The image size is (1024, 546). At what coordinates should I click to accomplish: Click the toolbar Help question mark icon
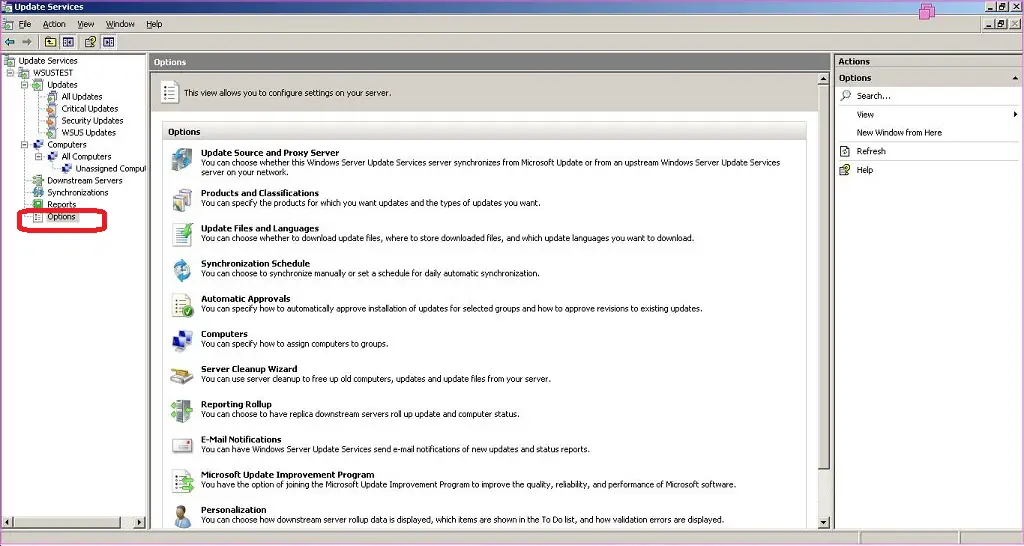91,42
